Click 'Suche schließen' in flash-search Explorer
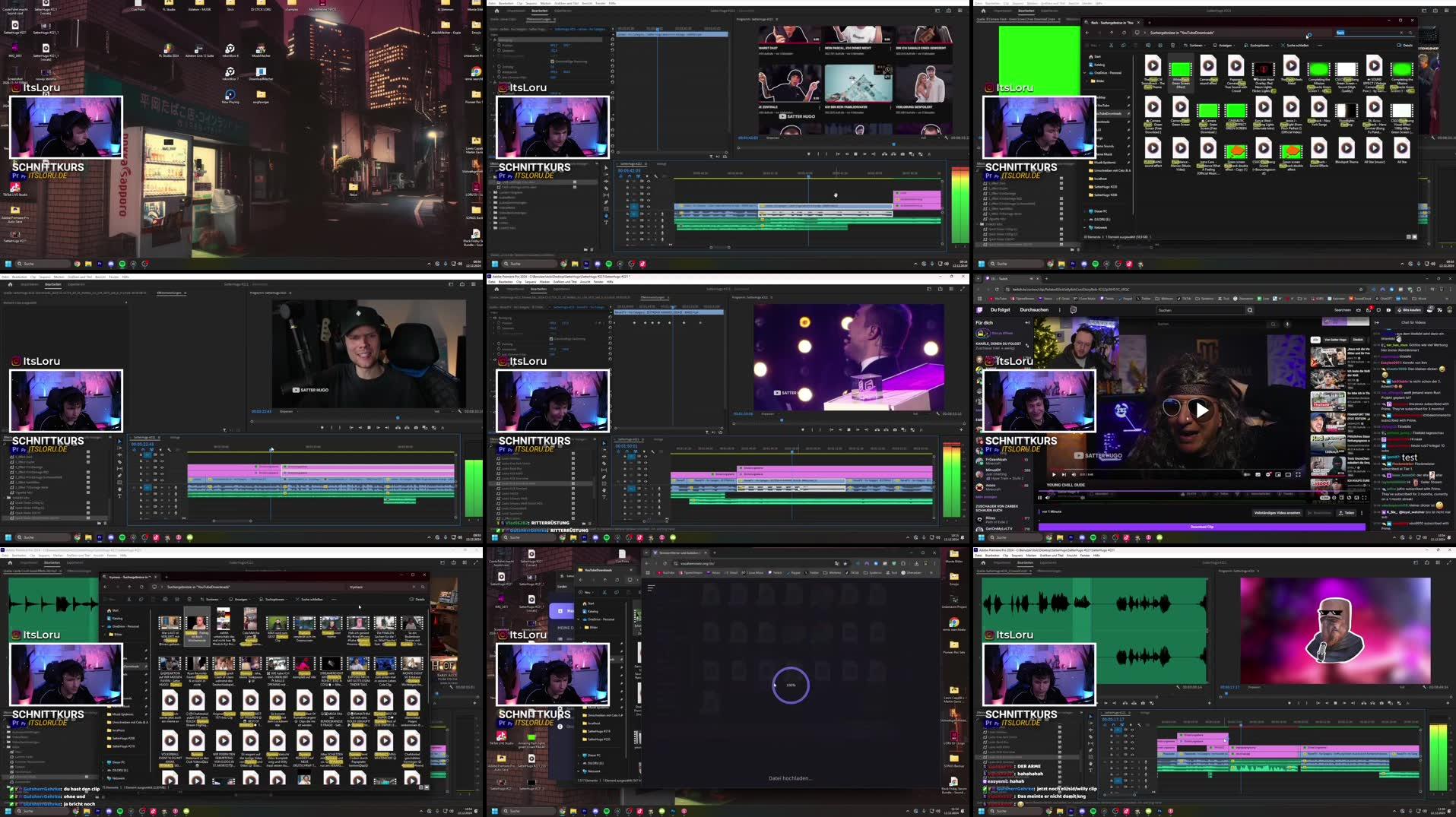The image size is (1456, 817). pyautogui.click(x=1295, y=46)
